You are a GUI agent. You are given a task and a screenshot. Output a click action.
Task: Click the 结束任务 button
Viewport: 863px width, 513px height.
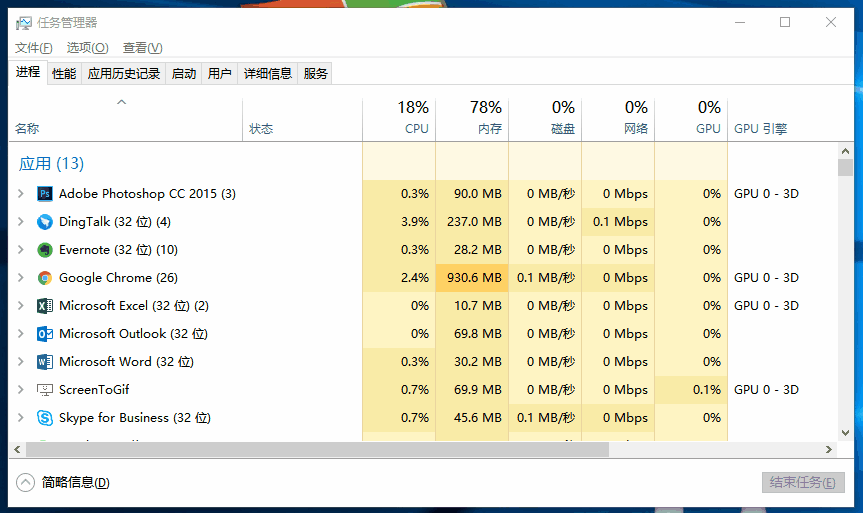tap(802, 483)
